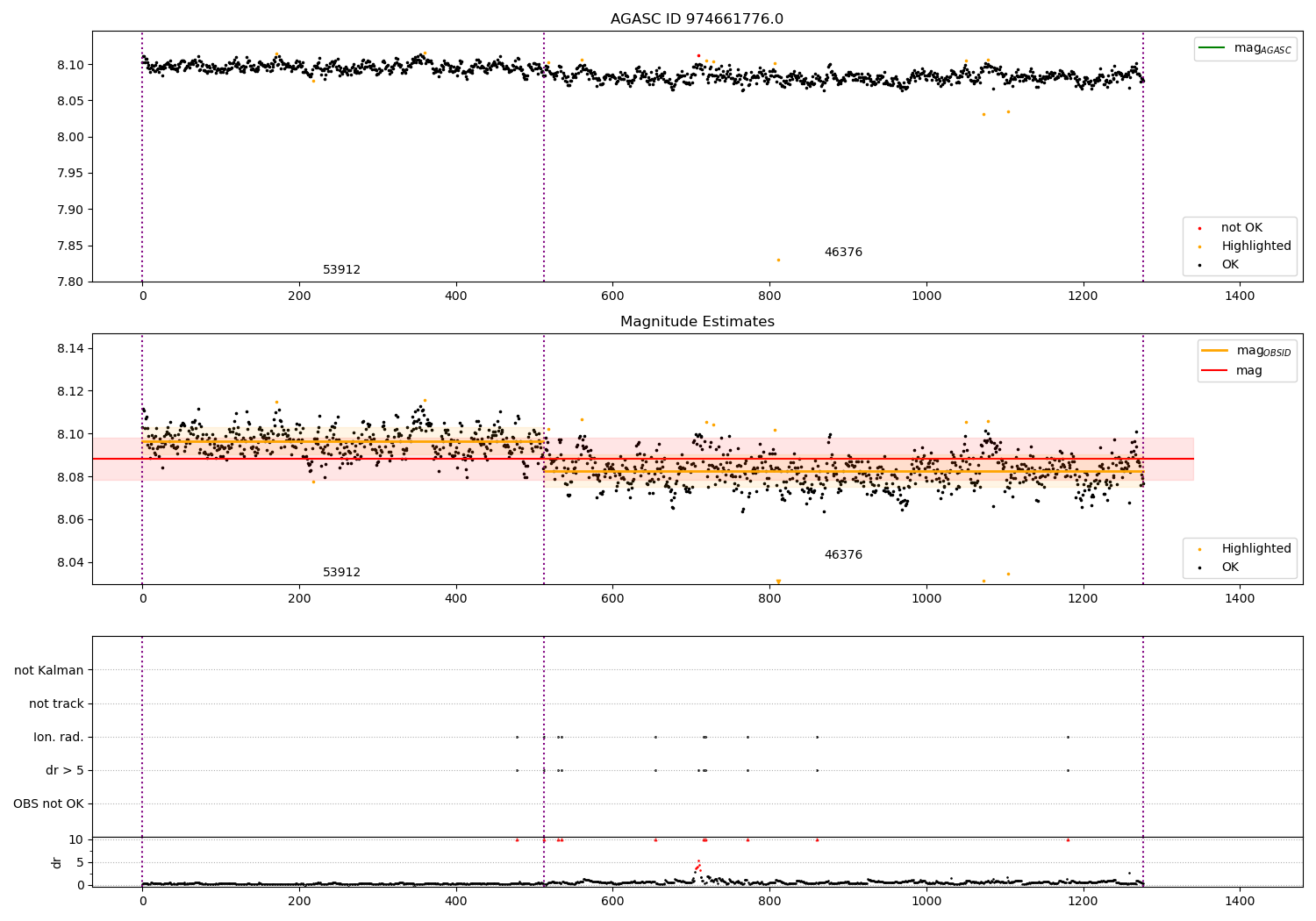Click the 'not Kalman' y-axis label

point(49,671)
